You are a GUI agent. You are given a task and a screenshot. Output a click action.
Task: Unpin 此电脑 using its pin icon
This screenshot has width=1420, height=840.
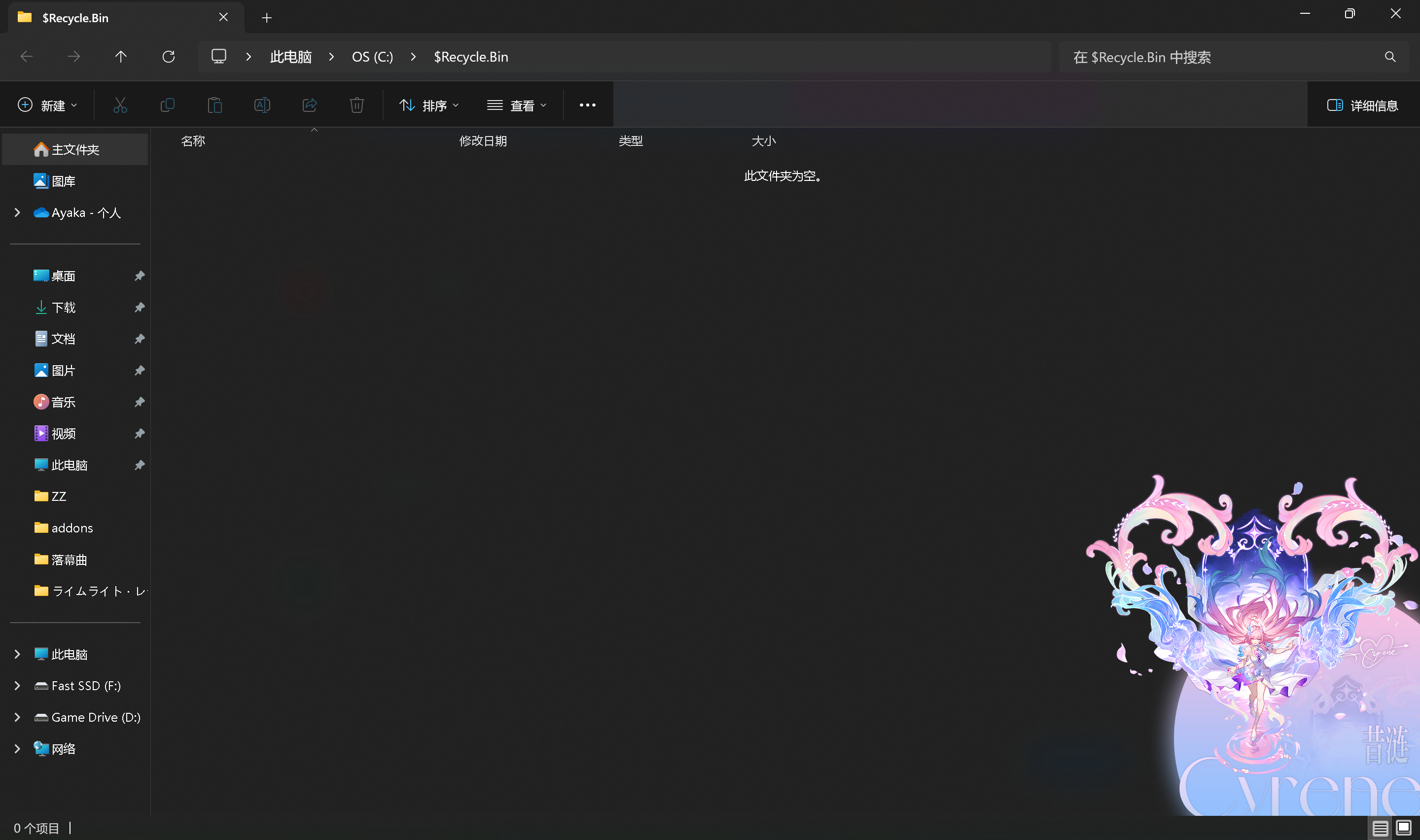coord(139,465)
